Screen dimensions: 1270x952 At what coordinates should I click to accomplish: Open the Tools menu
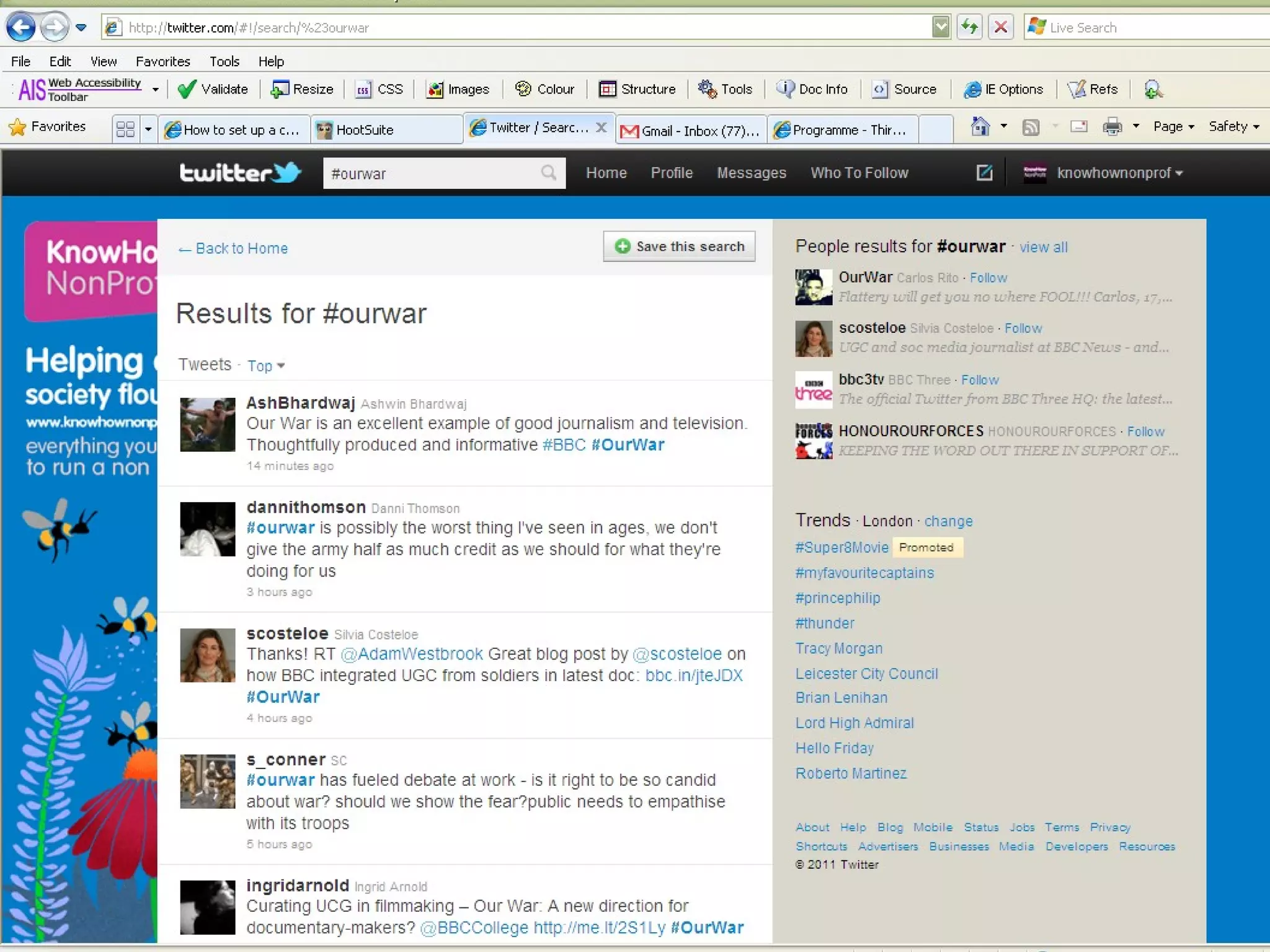[224, 61]
